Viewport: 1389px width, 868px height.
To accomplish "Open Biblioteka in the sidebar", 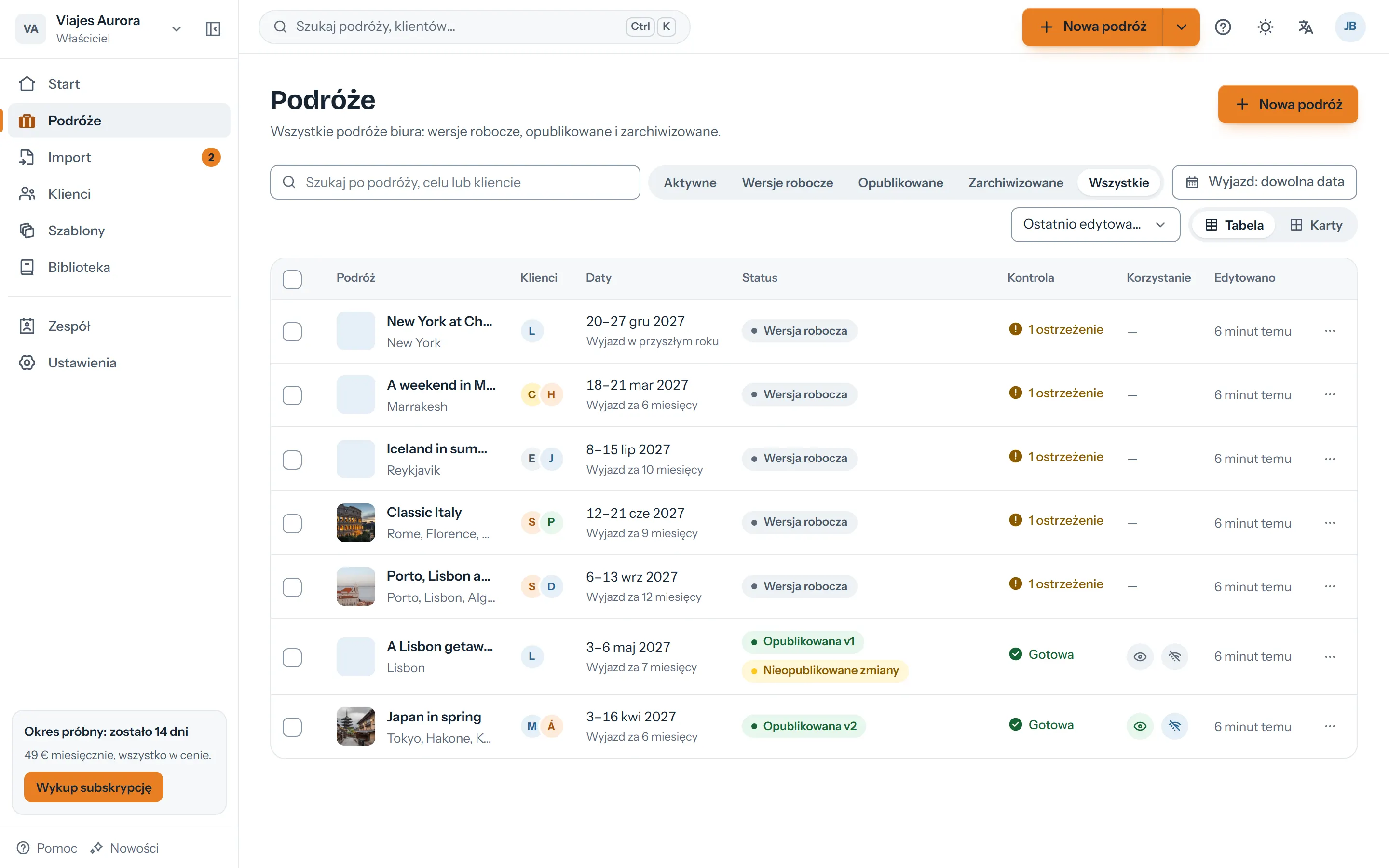I will click(x=119, y=267).
